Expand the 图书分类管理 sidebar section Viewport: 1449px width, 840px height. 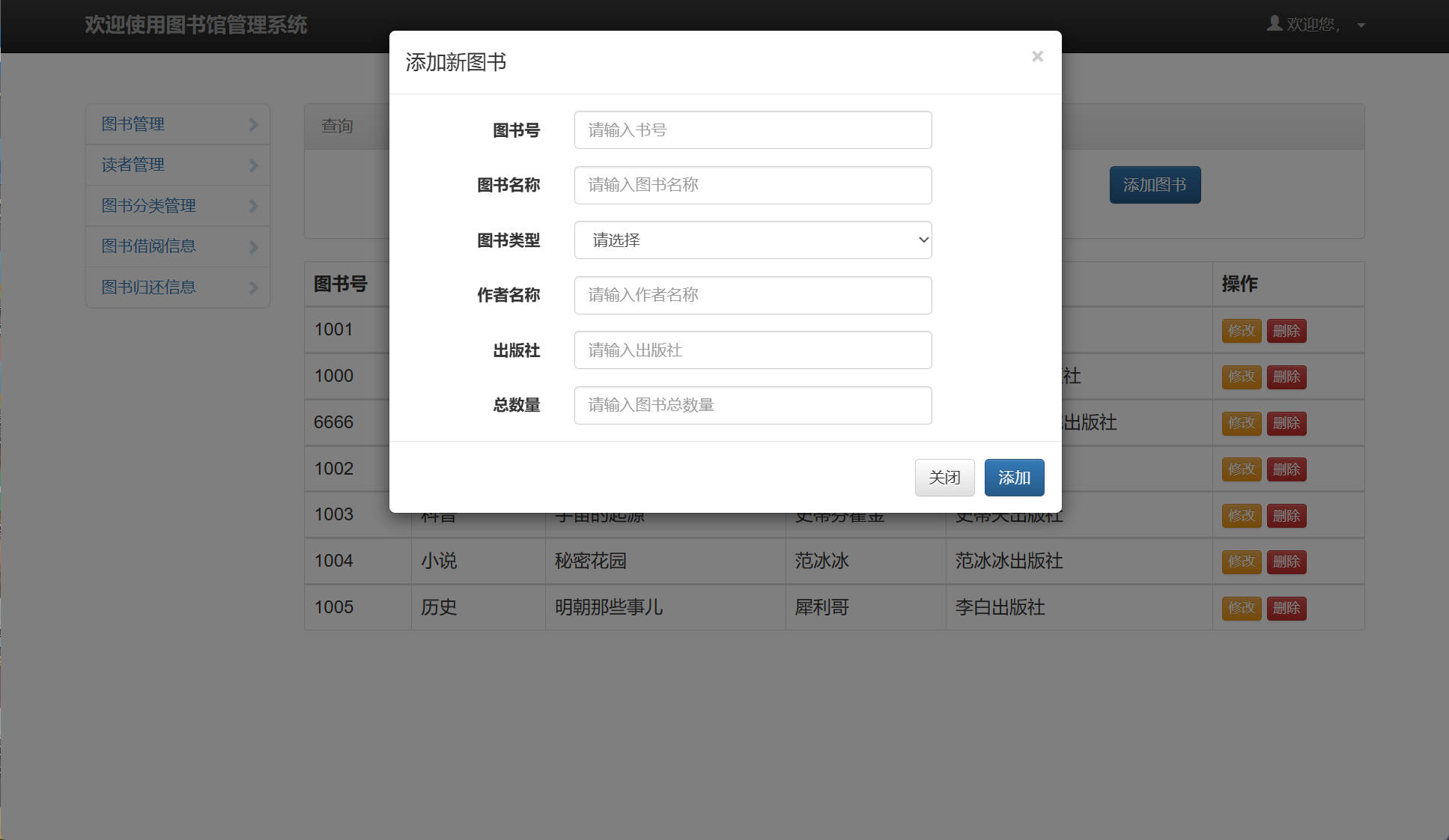pos(177,205)
